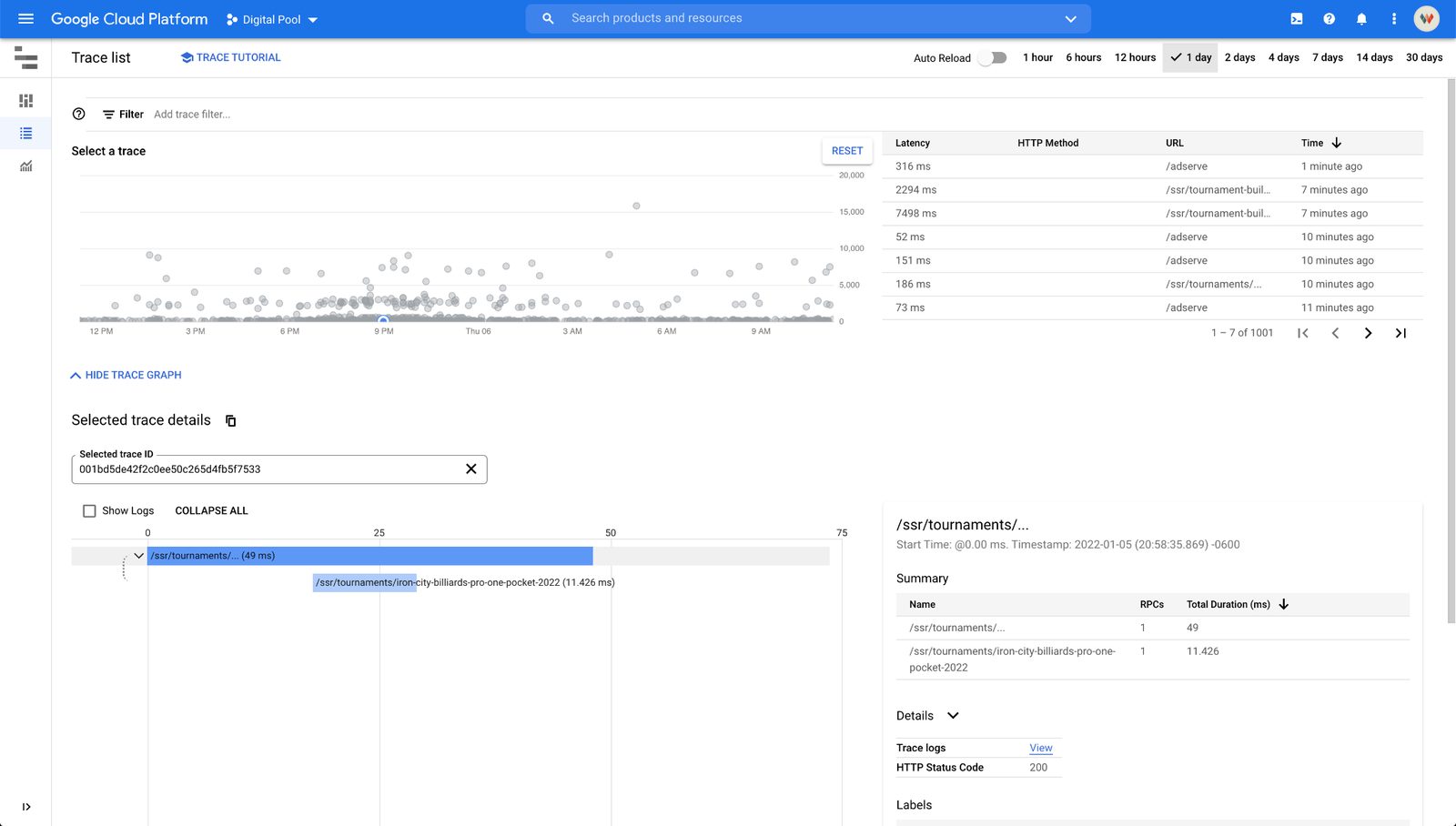Select the 1 hour time range
The image size is (1456, 826).
click(1037, 57)
